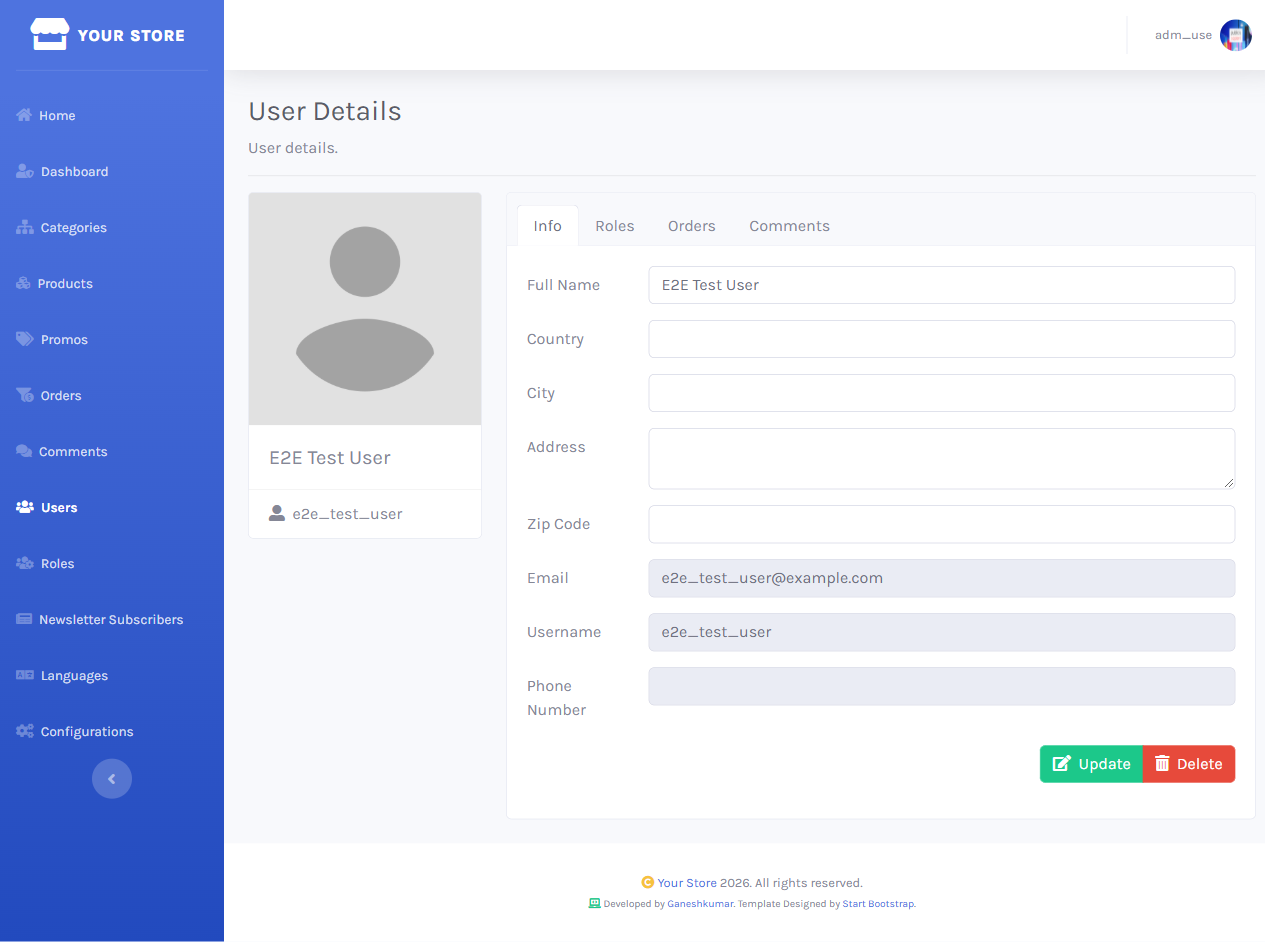Open Promos in the sidebar
The image size is (1265, 942).
[112, 339]
